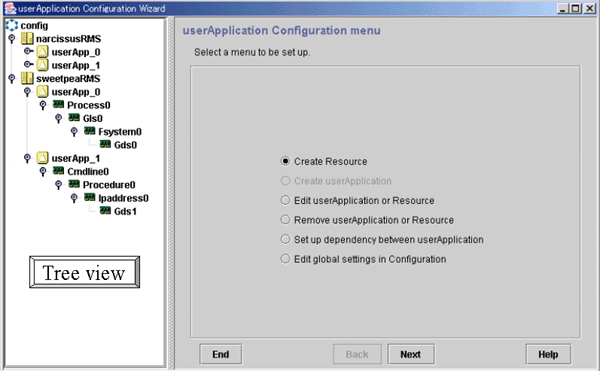The width and height of the screenshot is (600, 371).
Task: Collapse the narcissusRMS tree node
Action: (x=12, y=39)
